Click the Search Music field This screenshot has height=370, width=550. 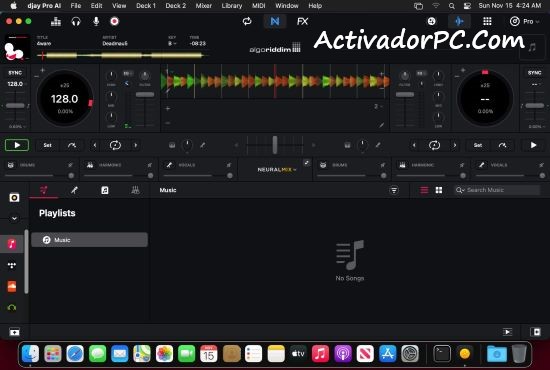click(497, 190)
